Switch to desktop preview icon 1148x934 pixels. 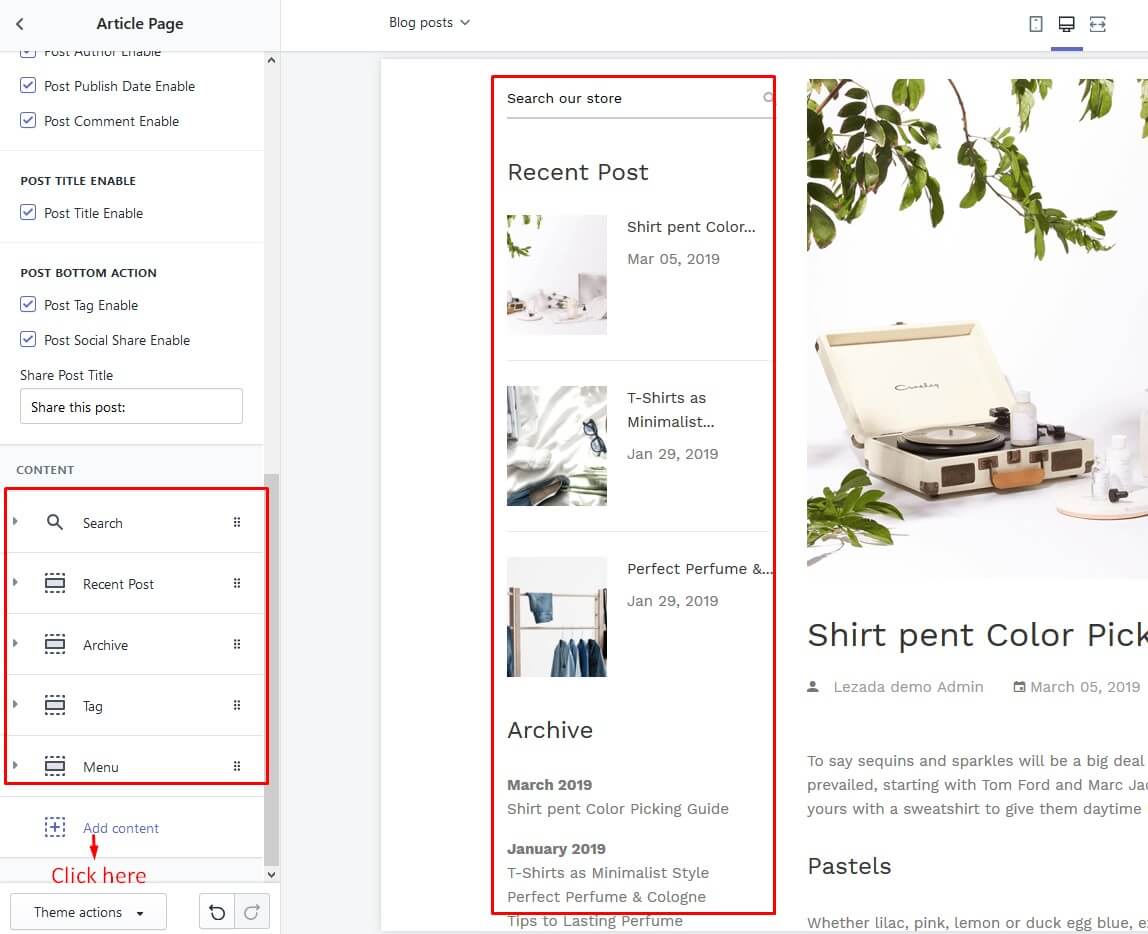pos(1066,24)
